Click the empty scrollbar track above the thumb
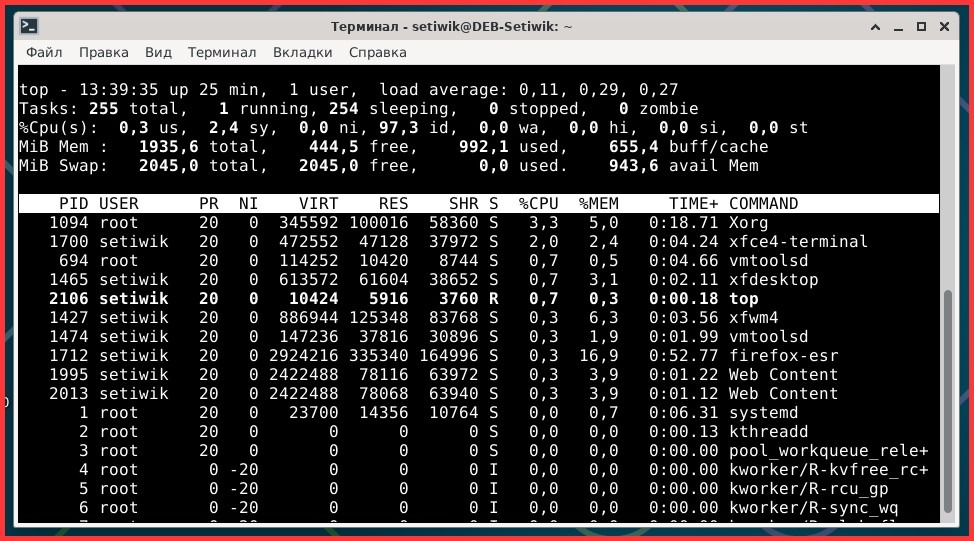The width and height of the screenshot is (974, 541). [948, 180]
